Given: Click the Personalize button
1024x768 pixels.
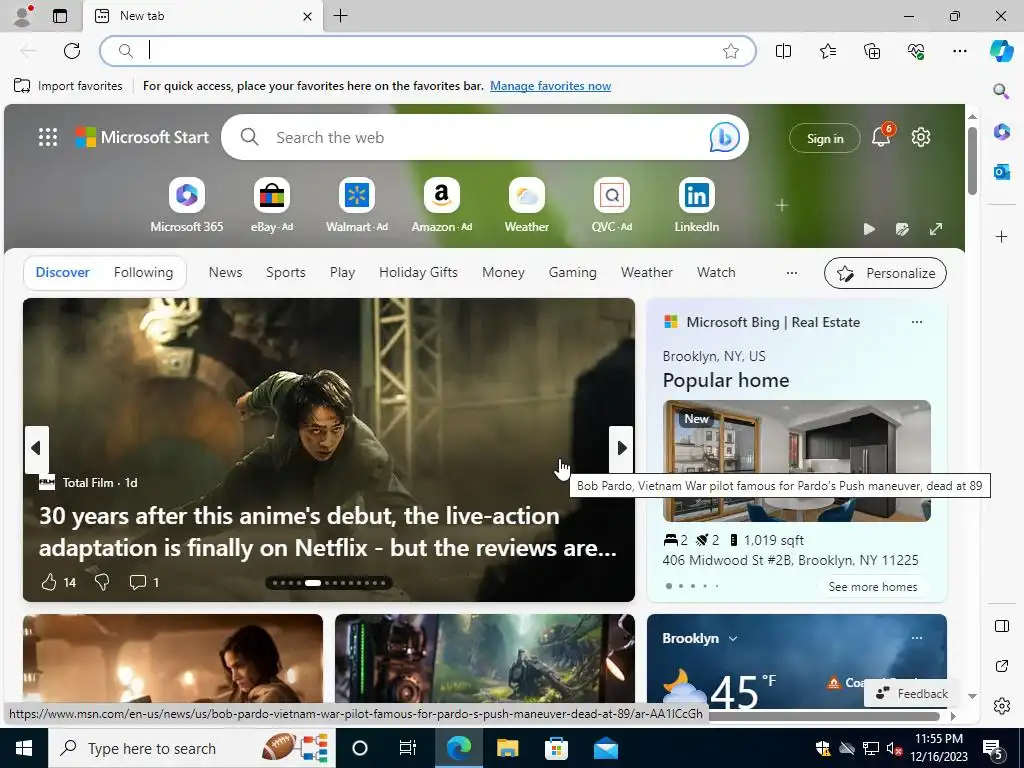Looking at the screenshot, I should tap(885, 273).
